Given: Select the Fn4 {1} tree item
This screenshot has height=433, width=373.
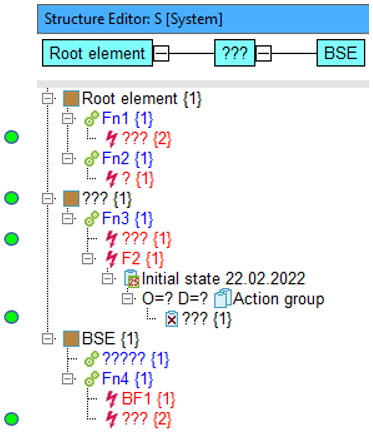Looking at the screenshot, I should pos(127,379).
